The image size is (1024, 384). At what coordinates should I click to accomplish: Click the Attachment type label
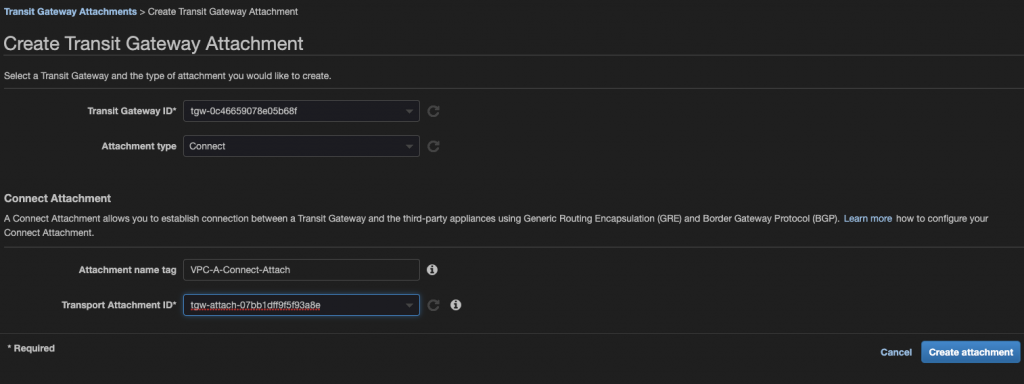tap(138, 146)
